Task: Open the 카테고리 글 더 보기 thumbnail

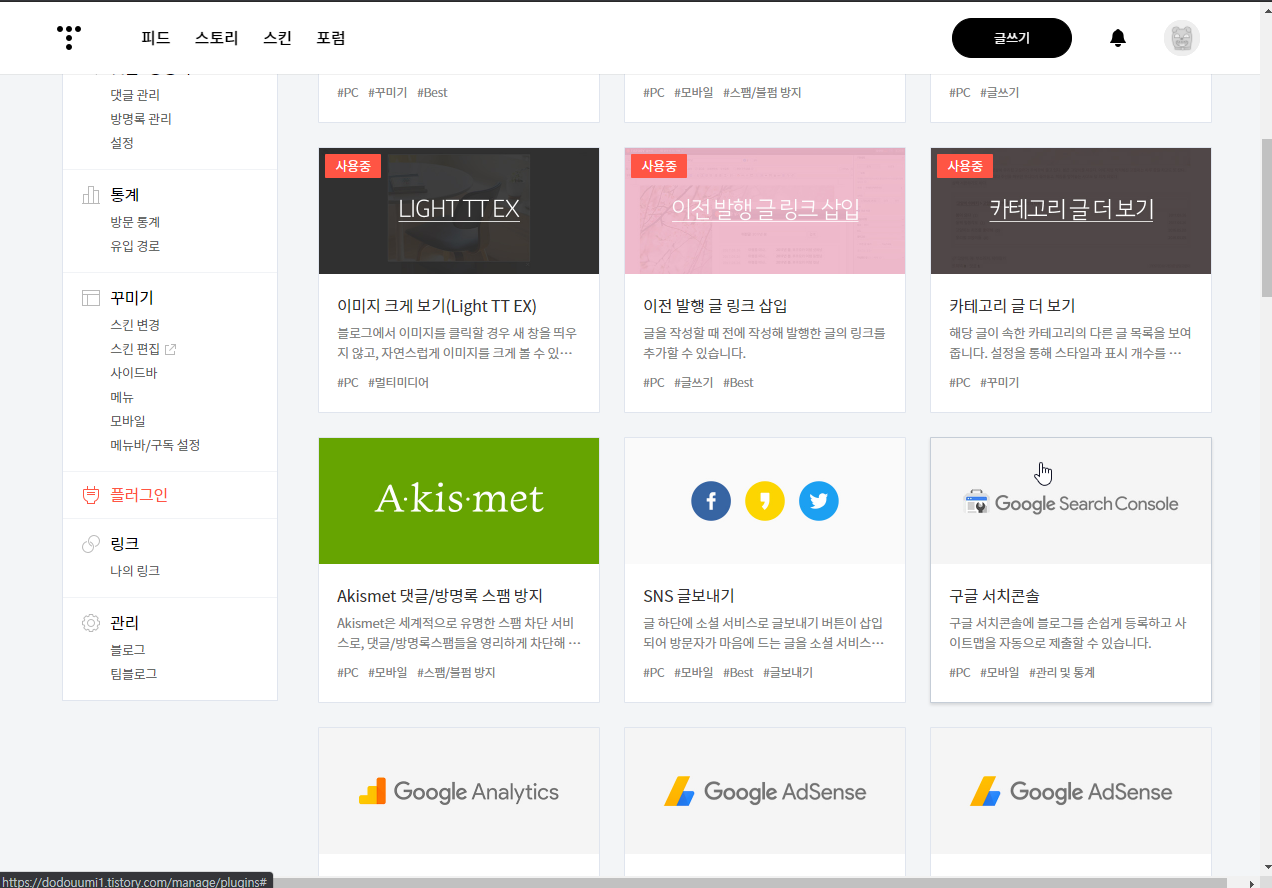Action: (1071, 211)
